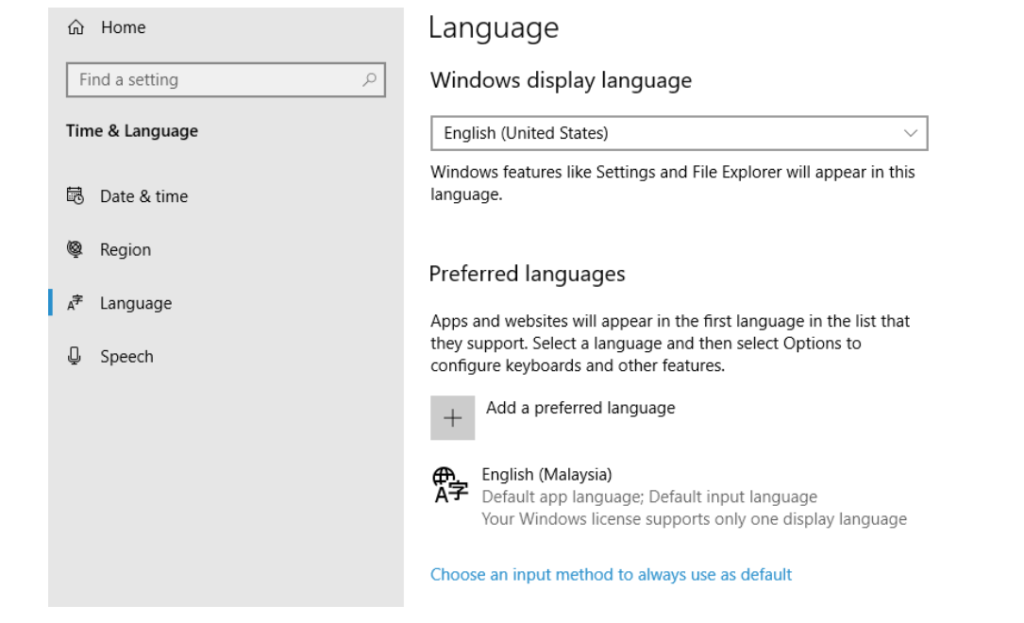Click the Language sidebar icon
Screen dimensions: 1024x623
point(75,303)
